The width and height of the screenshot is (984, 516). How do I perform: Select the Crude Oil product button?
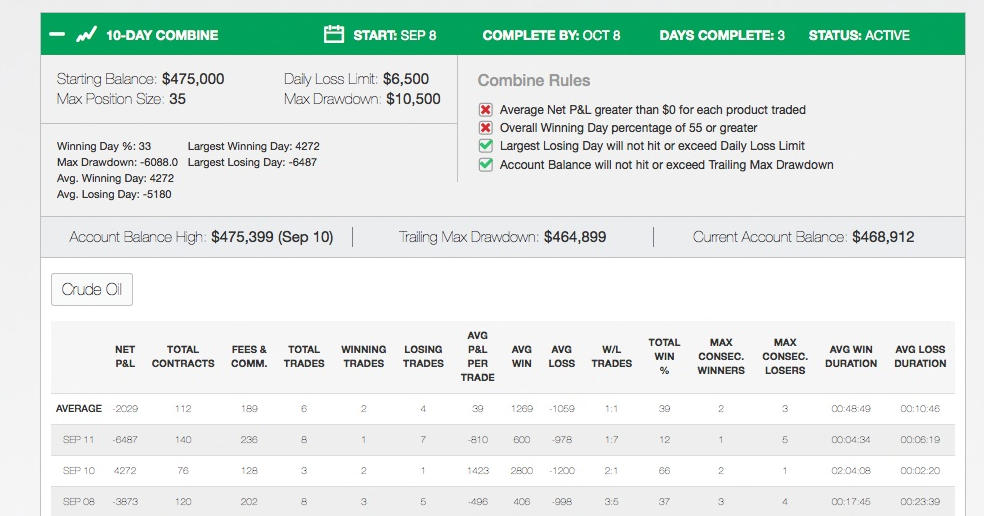pyautogui.click(x=92, y=289)
